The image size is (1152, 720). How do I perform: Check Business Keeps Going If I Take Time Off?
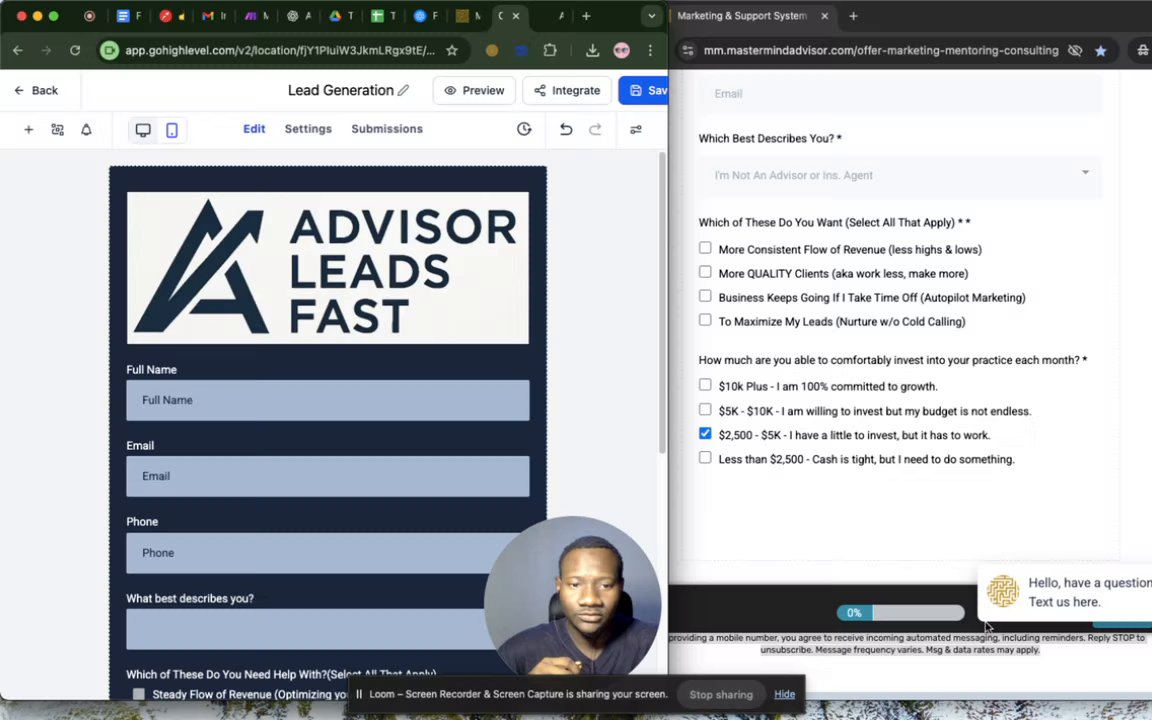pos(705,296)
